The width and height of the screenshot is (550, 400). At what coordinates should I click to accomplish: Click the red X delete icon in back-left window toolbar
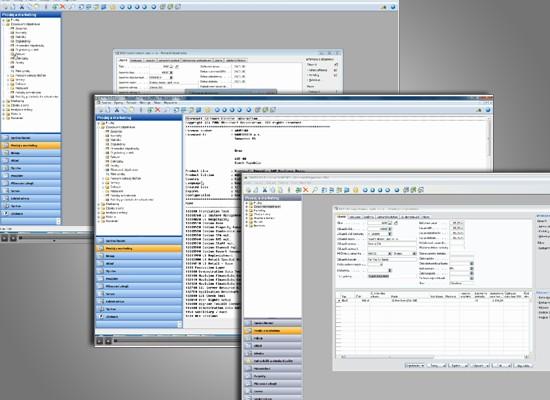click(x=63, y=7)
